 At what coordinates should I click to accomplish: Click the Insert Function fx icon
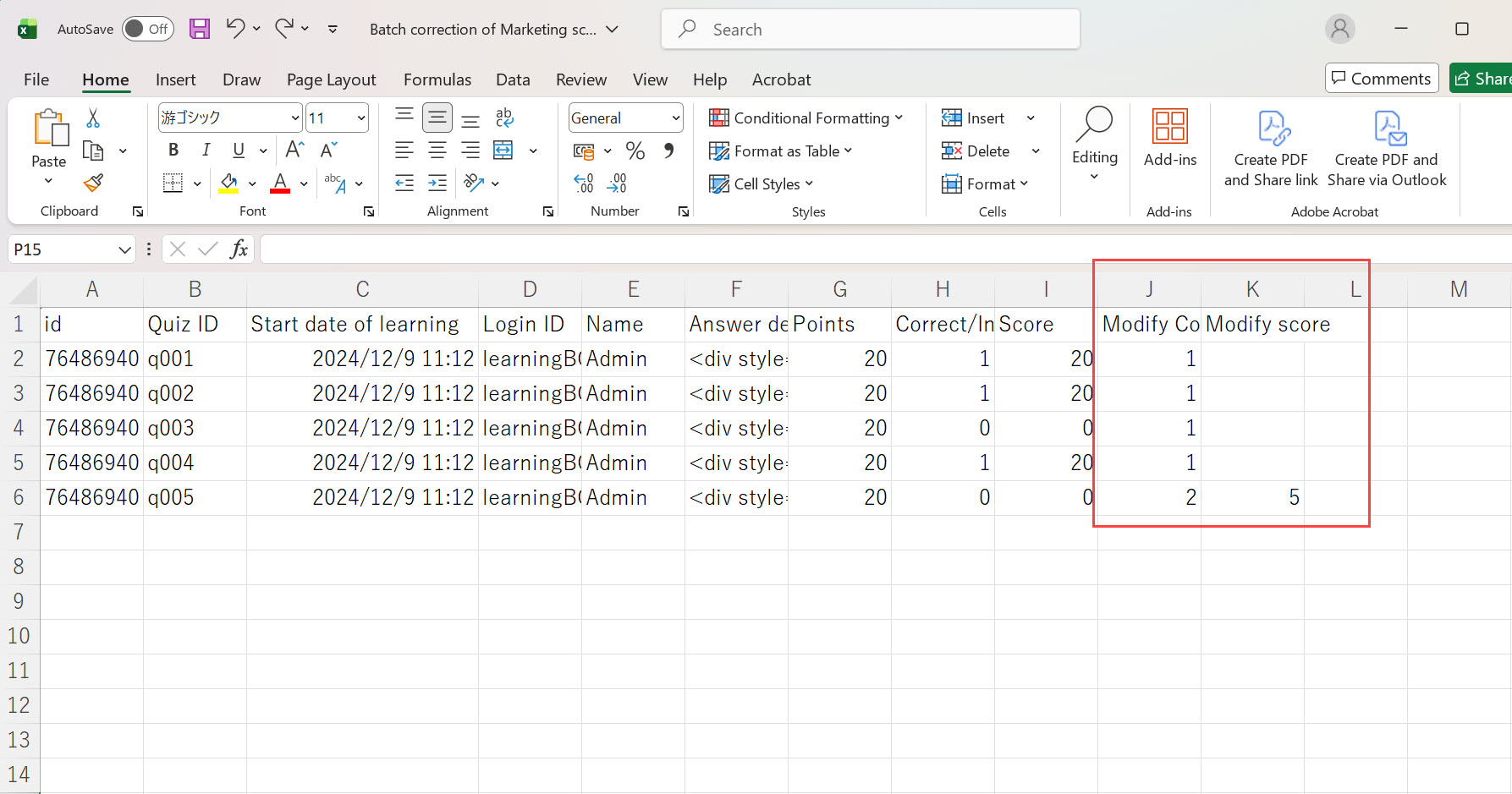pyautogui.click(x=239, y=249)
